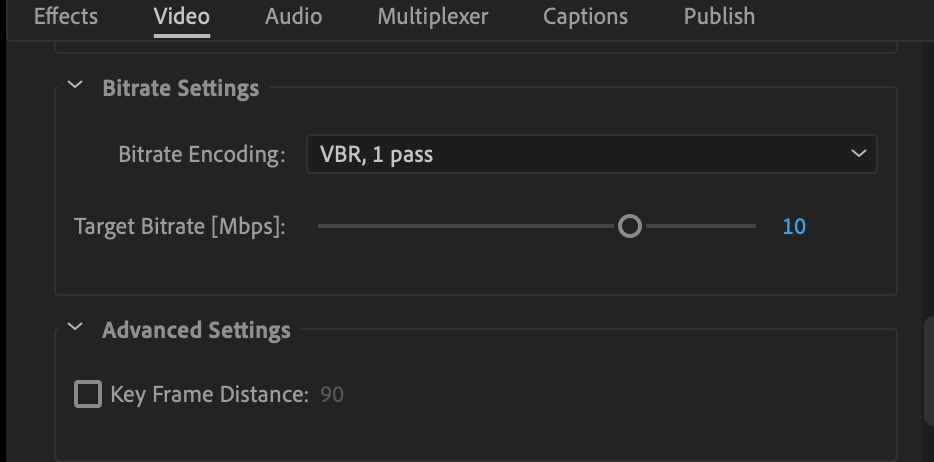Click the Advanced Settings heading text
Viewport: 934px width, 462px height.
(196, 330)
